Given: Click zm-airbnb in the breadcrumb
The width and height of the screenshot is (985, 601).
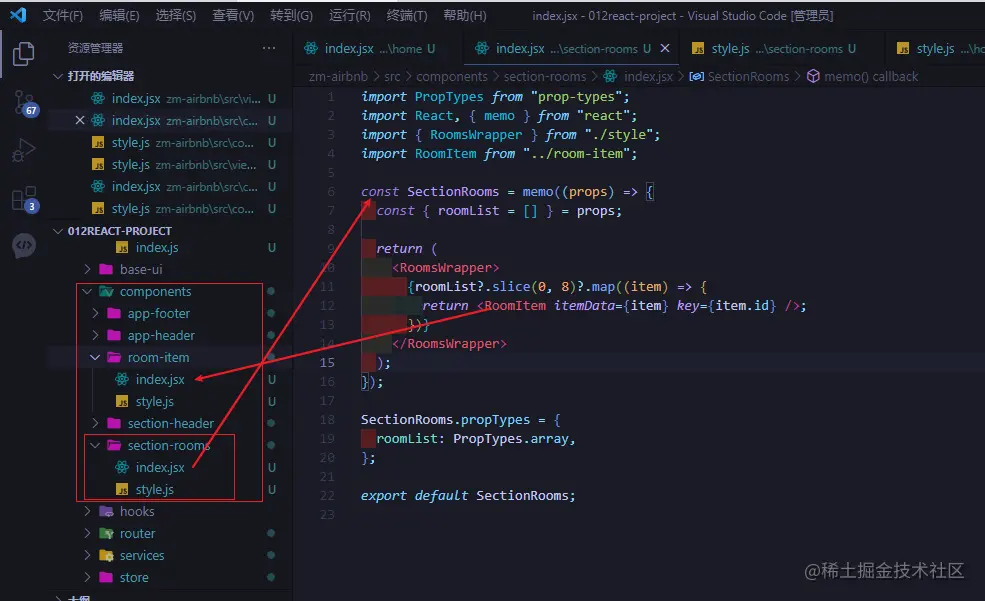Looking at the screenshot, I should tap(338, 77).
